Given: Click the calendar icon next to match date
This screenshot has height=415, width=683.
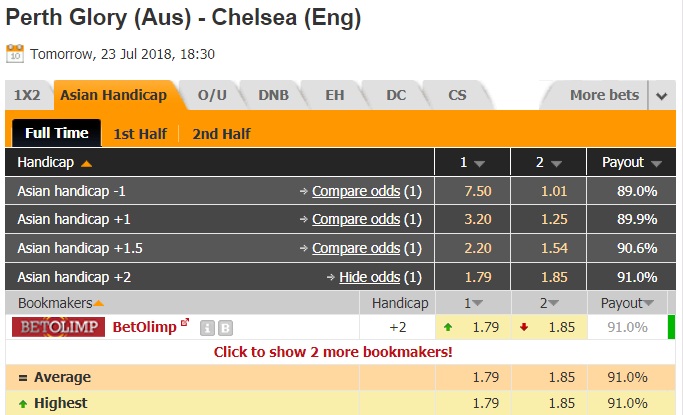Looking at the screenshot, I should tap(15, 53).
